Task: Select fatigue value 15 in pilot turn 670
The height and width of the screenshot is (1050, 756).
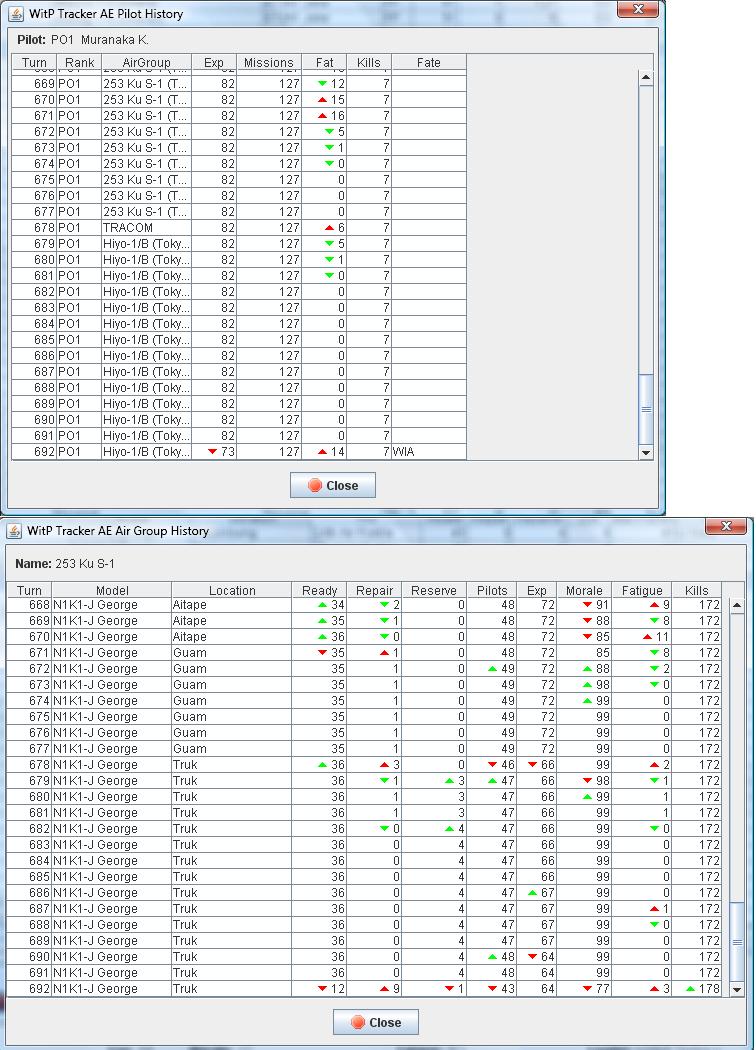Action: click(x=324, y=100)
